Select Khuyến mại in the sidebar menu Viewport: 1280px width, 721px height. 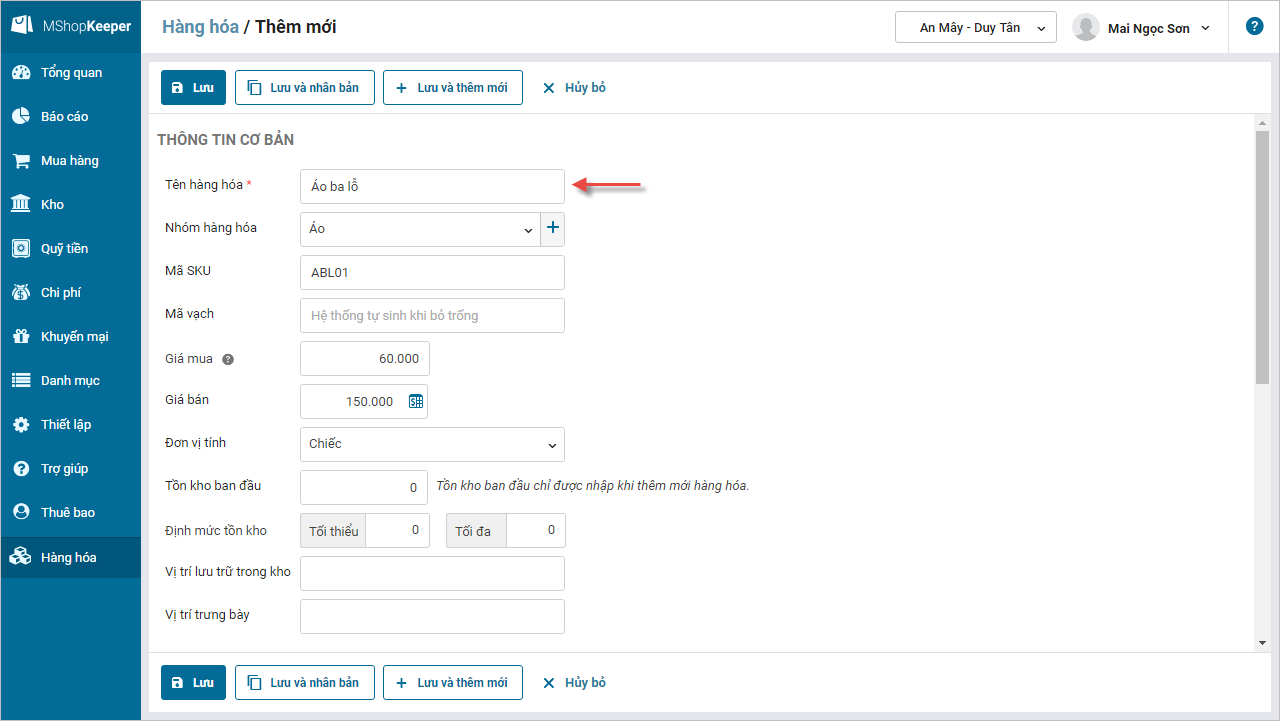(x=74, y=337)
